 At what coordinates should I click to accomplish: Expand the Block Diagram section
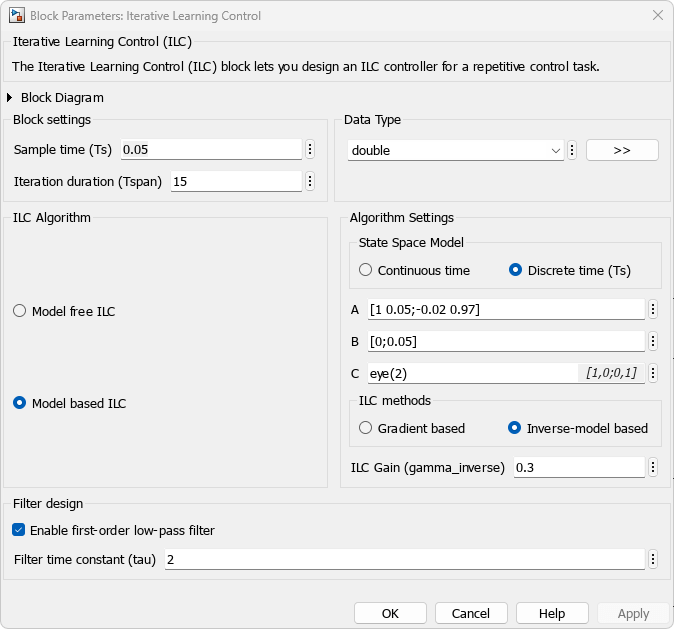pos(11,98)
